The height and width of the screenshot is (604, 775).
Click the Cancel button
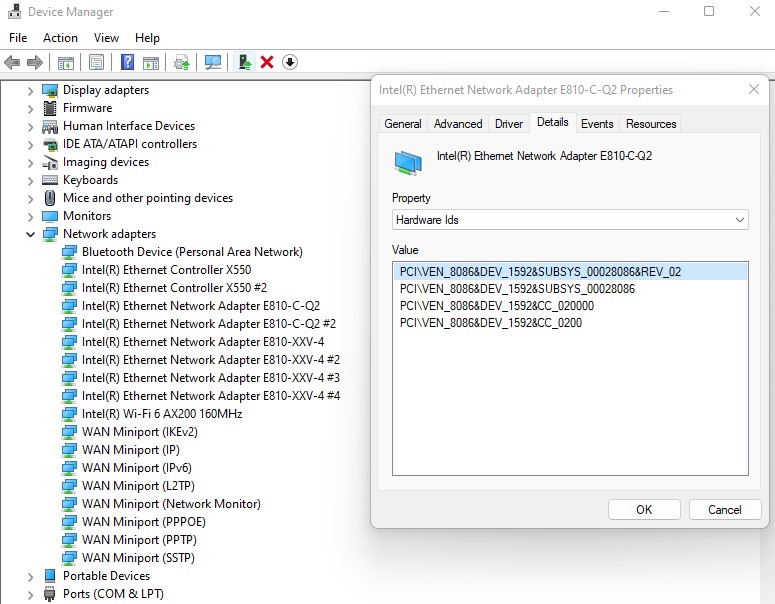725,510
